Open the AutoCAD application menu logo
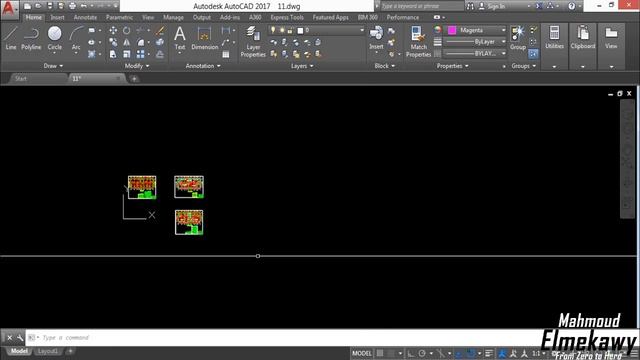The width and height of the screenshot is (640, 360). (x=9, y=9)
